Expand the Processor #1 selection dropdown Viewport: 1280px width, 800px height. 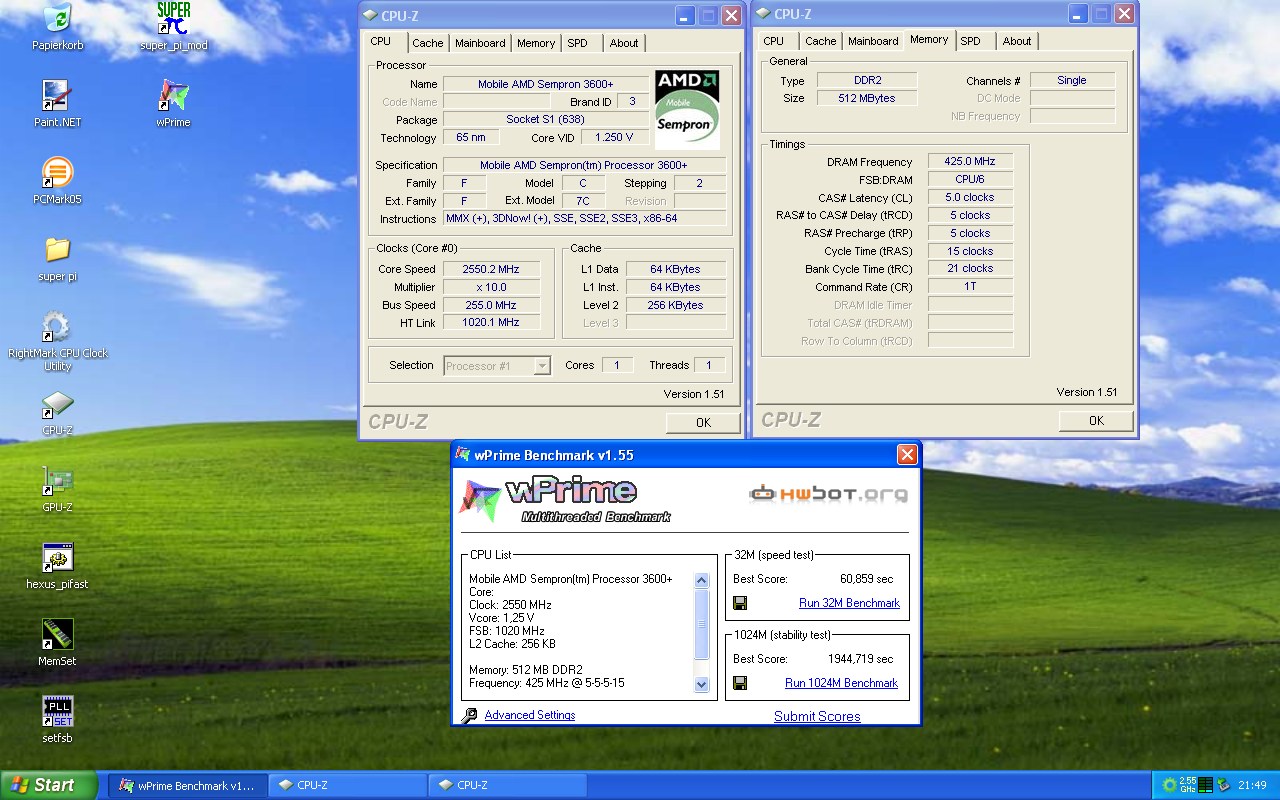coord(542,366)
